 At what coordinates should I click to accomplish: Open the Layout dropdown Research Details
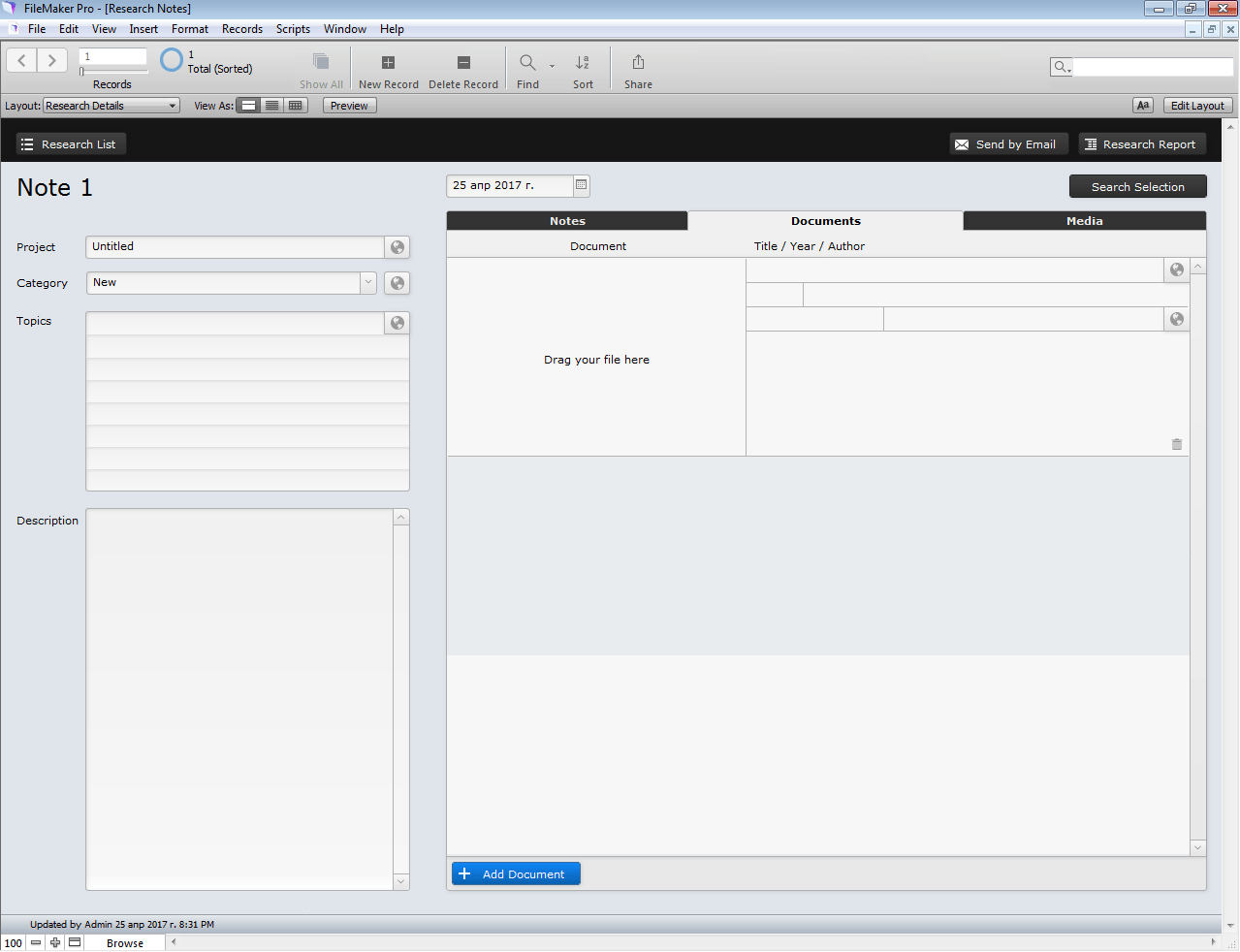111,106
